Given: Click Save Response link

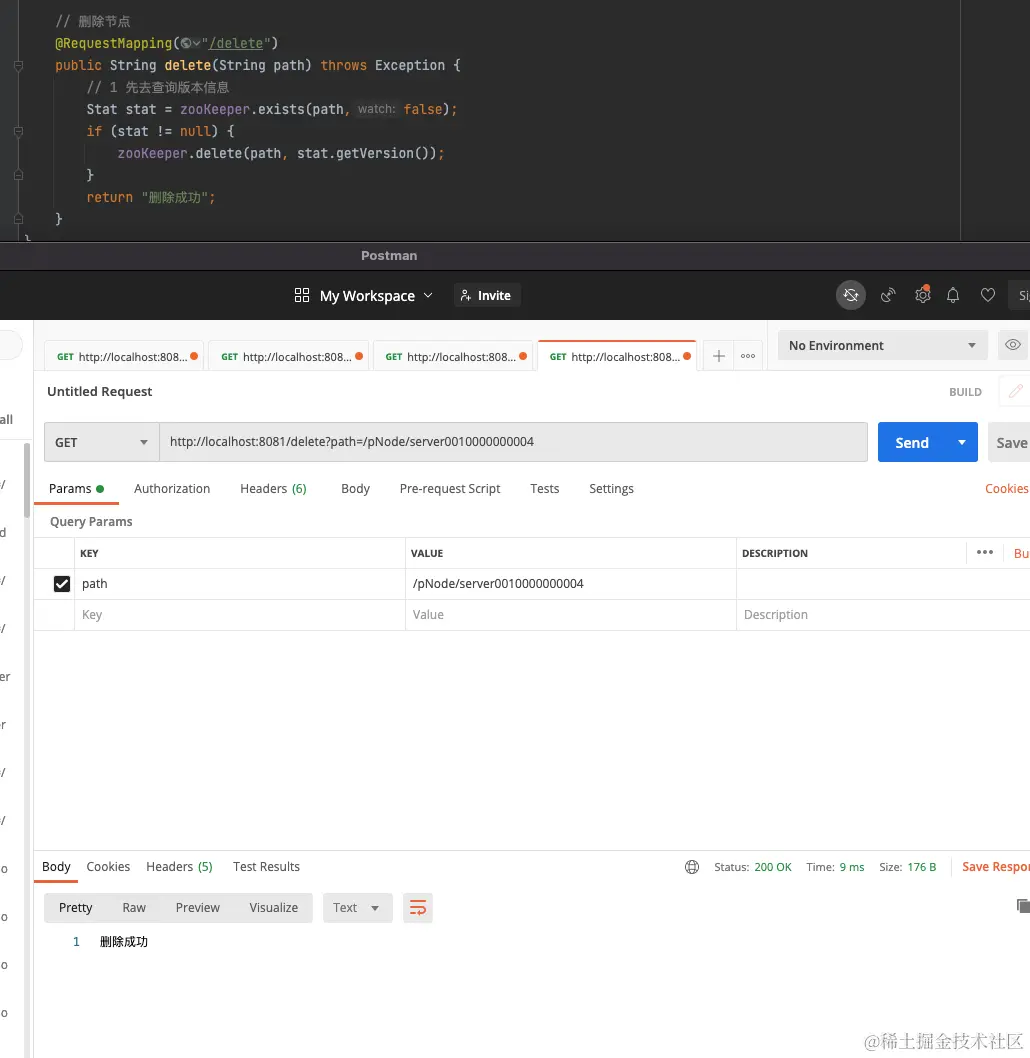Looking at the screenshot, I should pos(996,867).
